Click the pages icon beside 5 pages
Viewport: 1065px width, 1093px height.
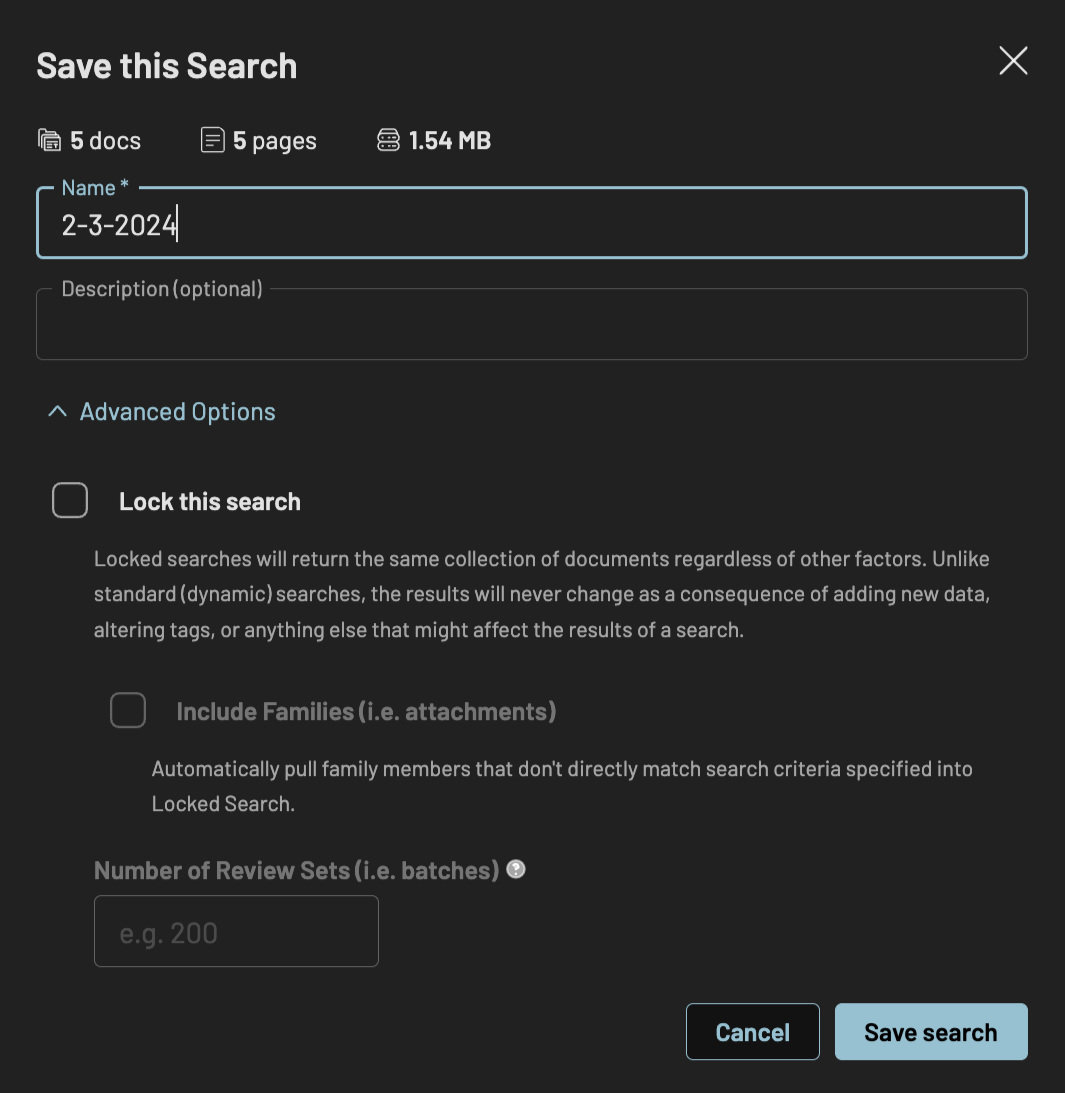click(213, 140)
